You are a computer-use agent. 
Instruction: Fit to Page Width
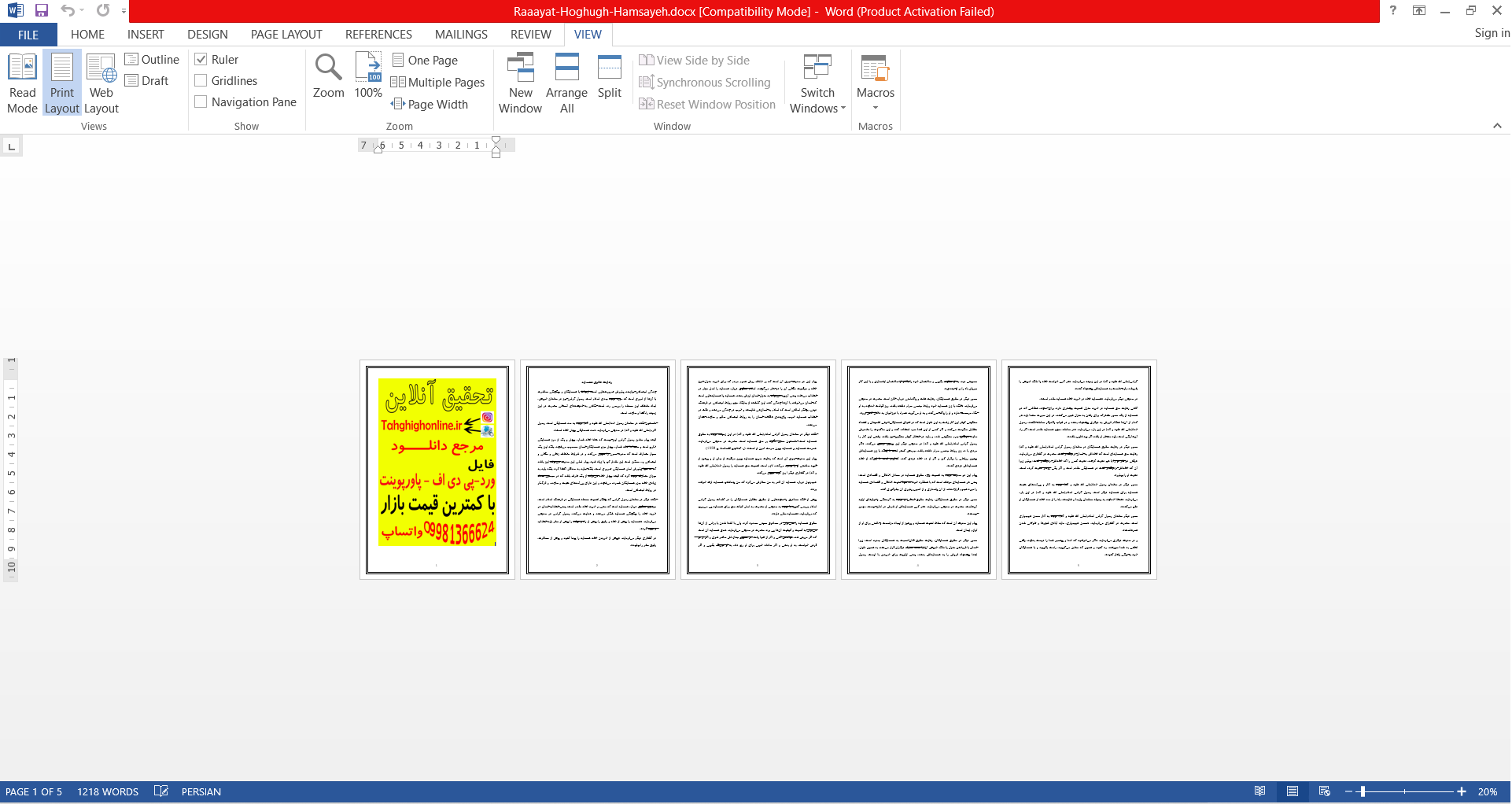point(430,105)
